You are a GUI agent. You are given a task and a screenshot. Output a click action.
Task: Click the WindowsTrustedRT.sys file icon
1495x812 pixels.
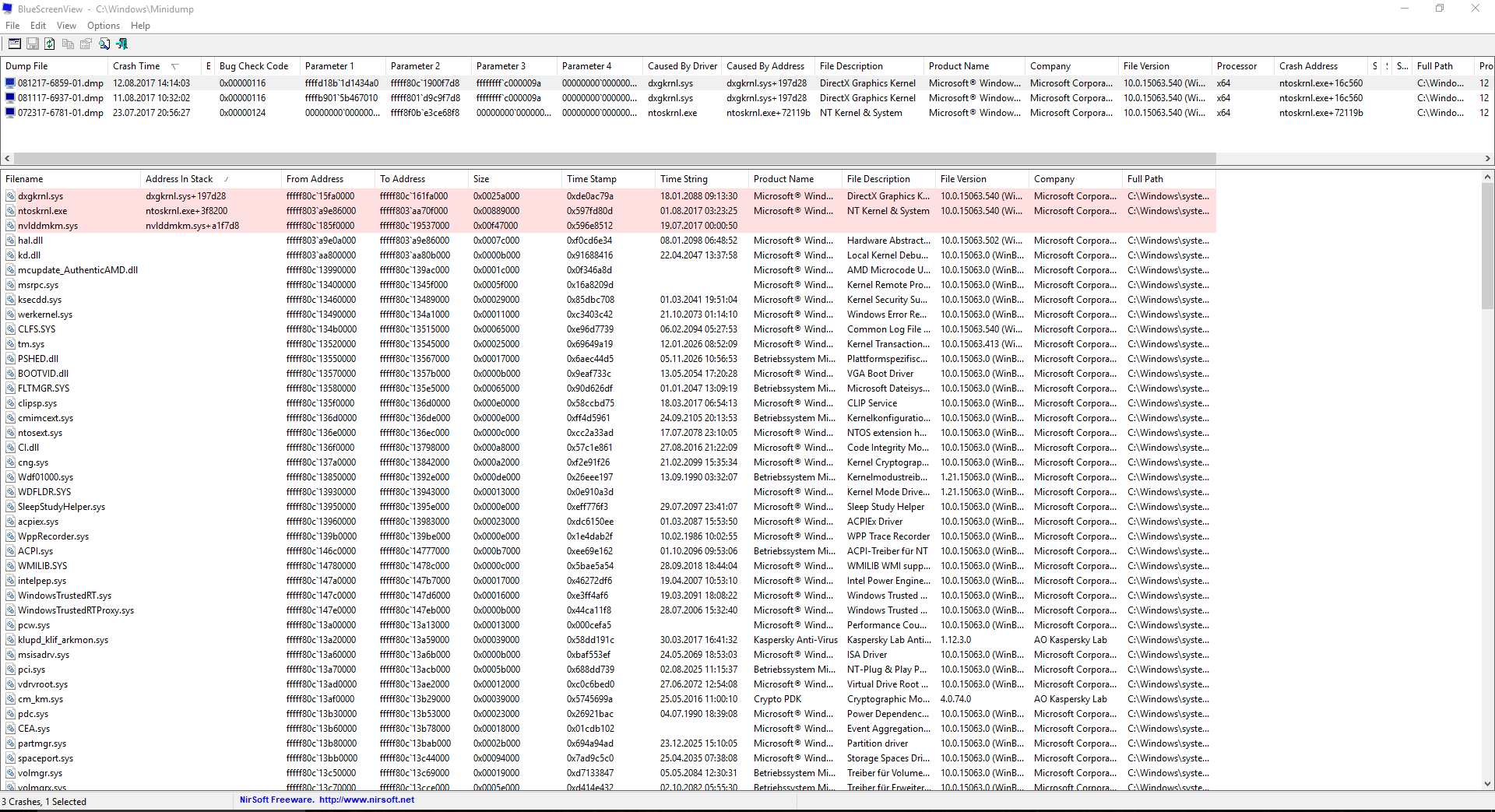pyautogui.click(x=11, y=596)
